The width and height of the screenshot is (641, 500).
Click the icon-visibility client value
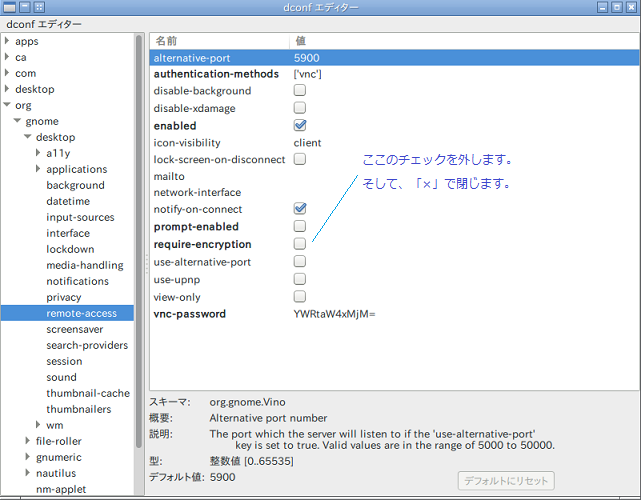pyautogui.click(x=307, y=143)
